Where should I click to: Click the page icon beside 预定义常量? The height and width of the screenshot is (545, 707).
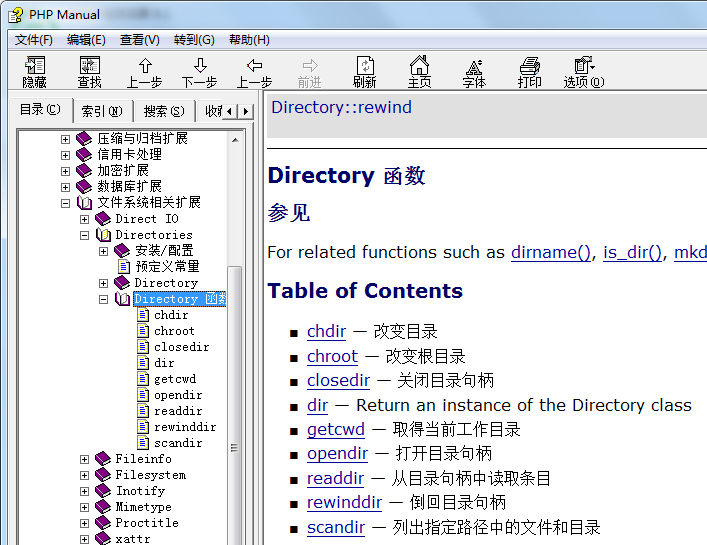(124, 266)
